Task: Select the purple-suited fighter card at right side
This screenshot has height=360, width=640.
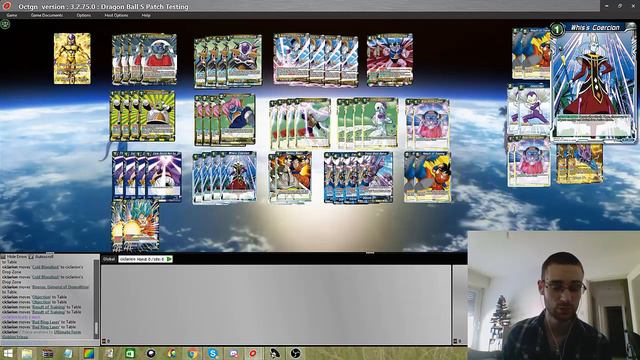Action: tap(529, 109)
